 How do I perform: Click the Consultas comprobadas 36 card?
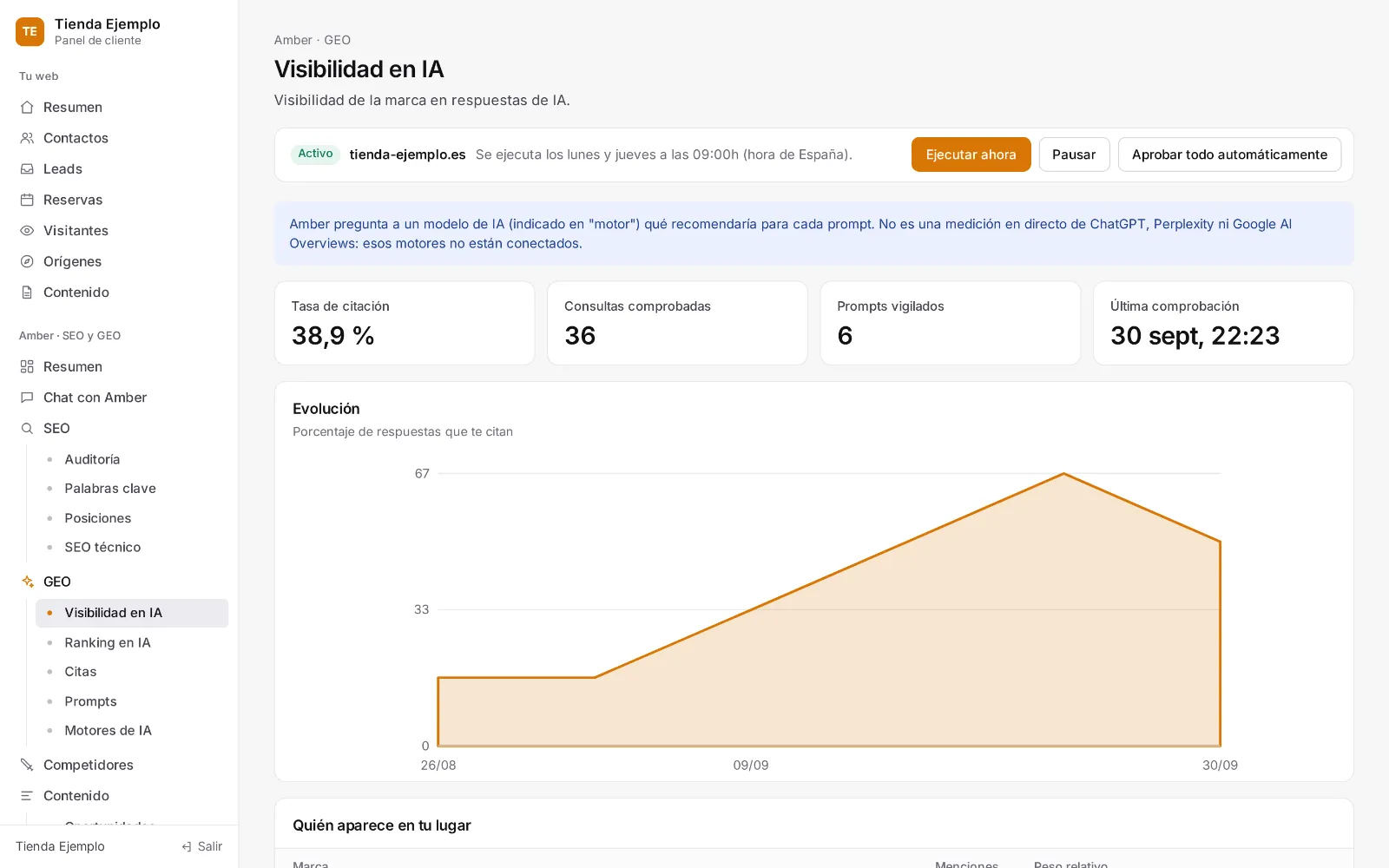tap(677, 323)
